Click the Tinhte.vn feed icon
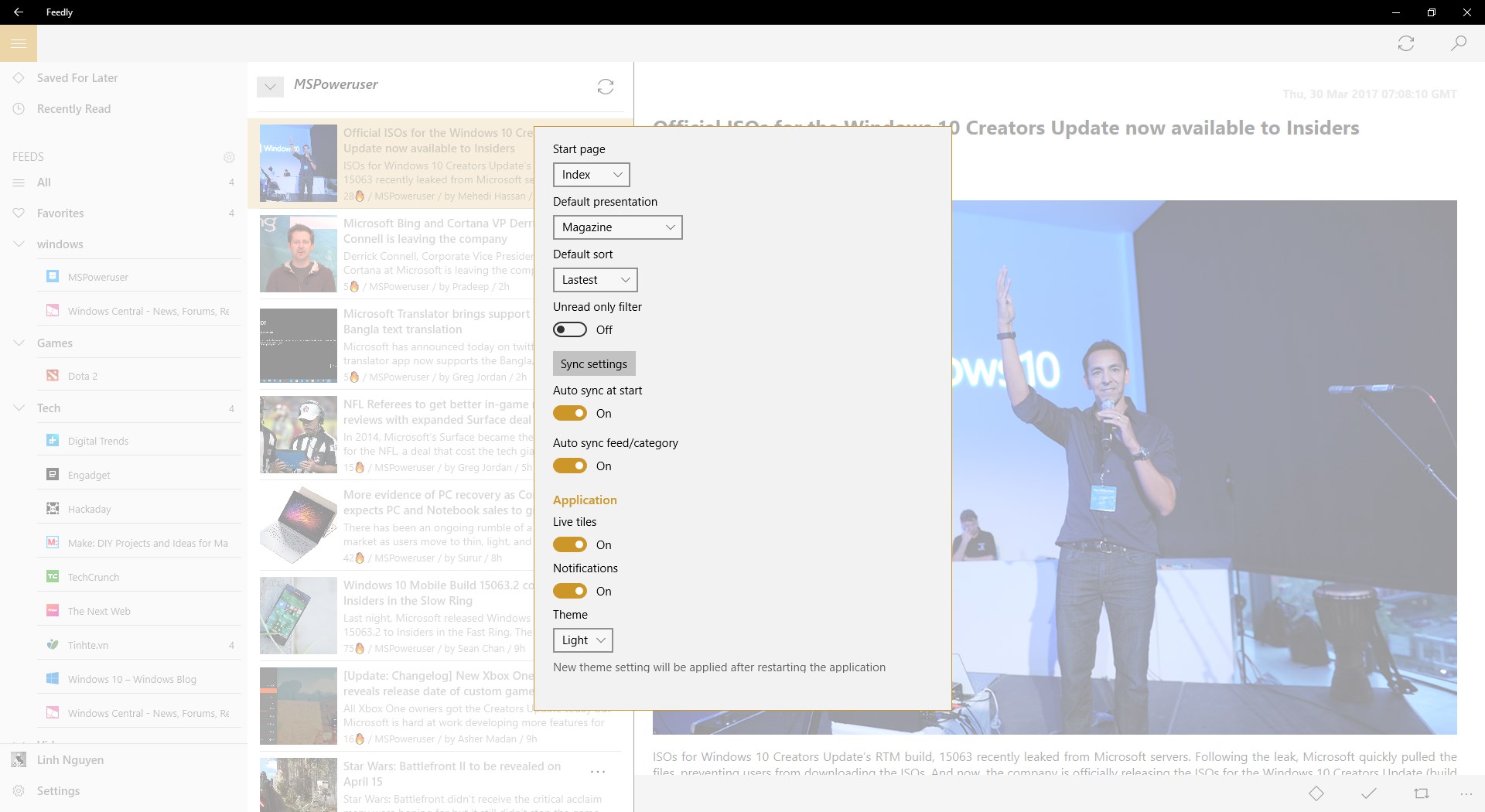 tap(53, 644)
